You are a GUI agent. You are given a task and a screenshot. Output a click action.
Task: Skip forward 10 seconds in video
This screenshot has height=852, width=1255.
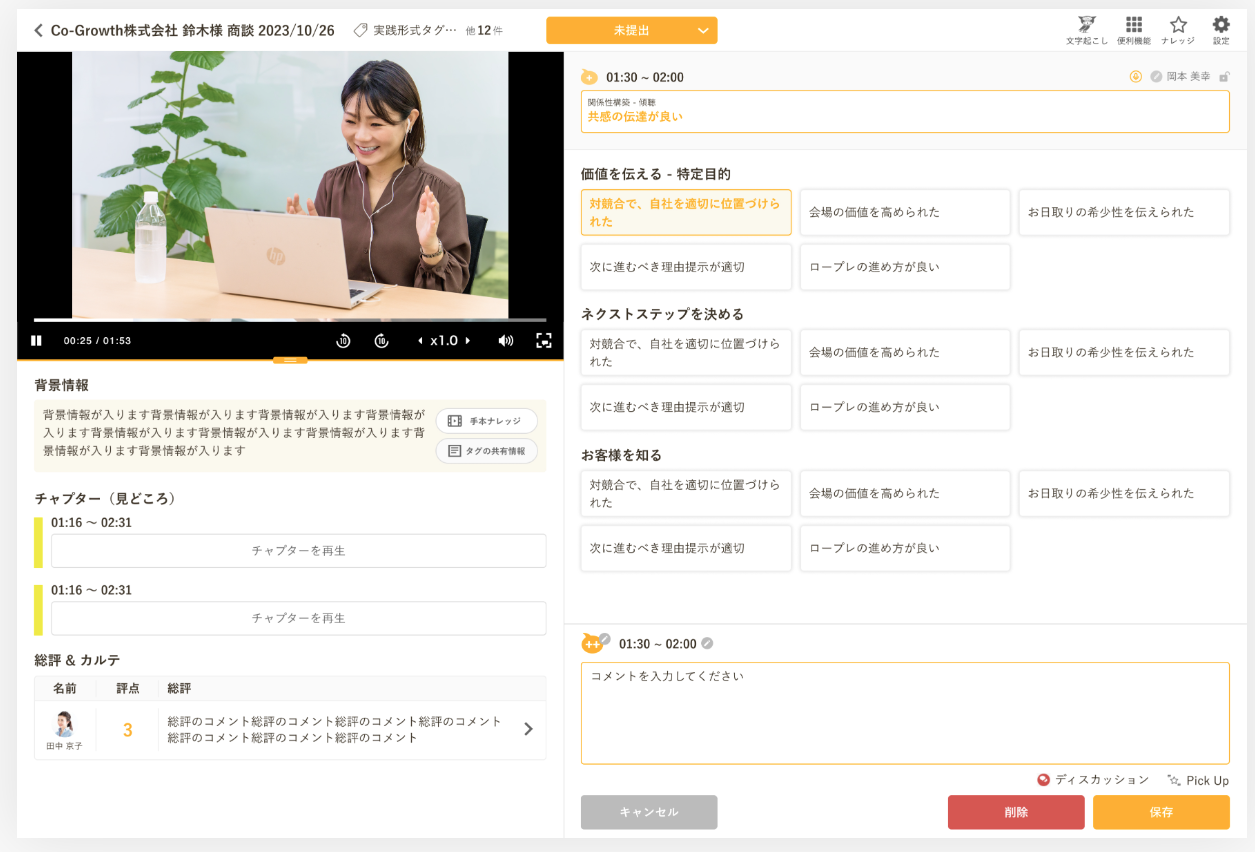point(381,341)
